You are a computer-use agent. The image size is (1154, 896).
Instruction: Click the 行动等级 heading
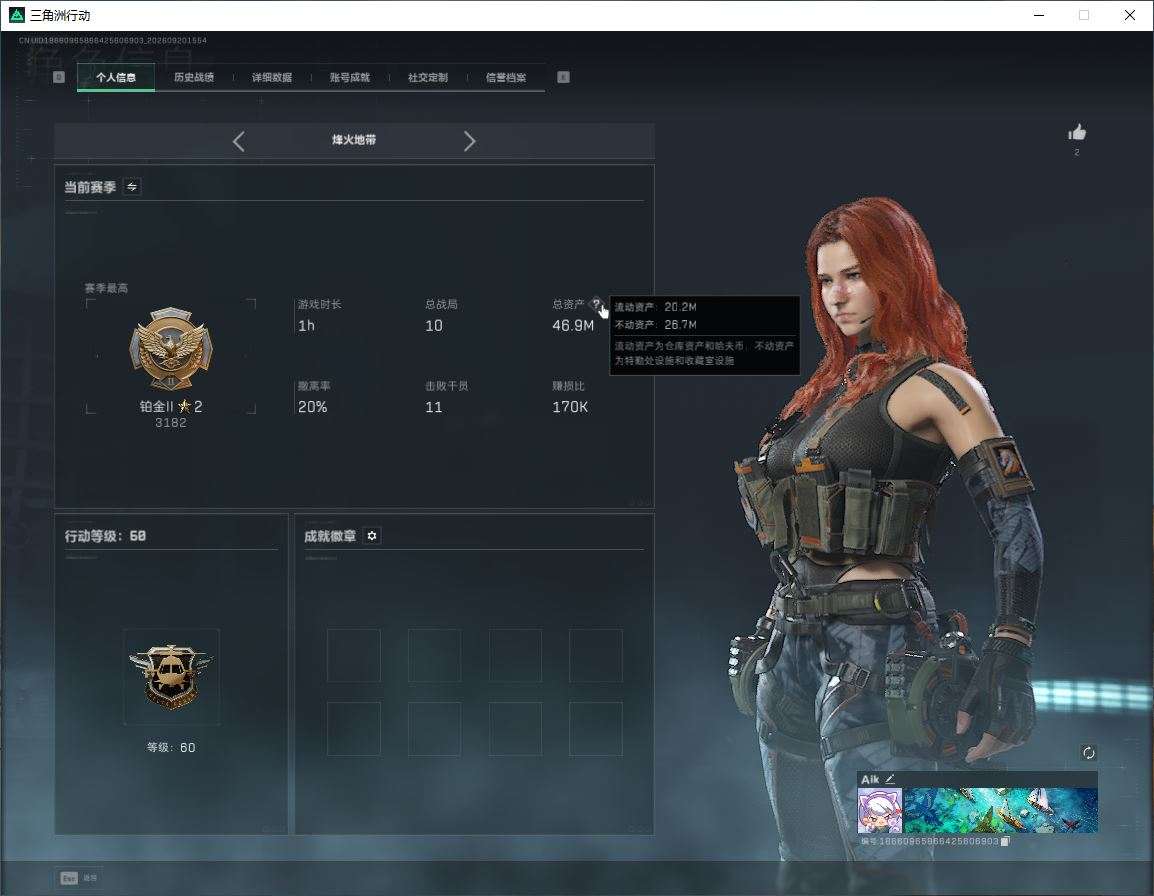tap(105, 536)
